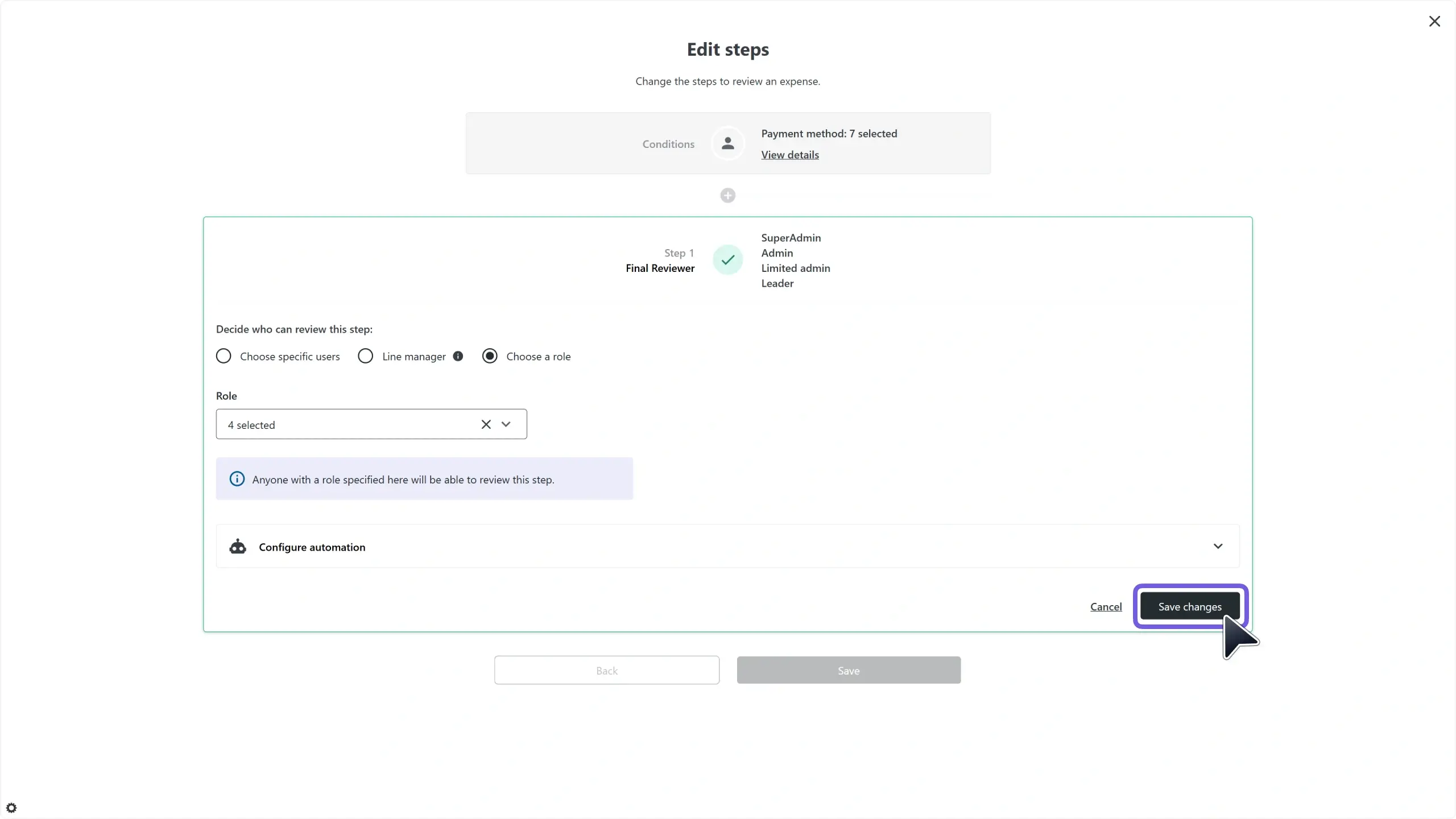This screenshot has height=819, width=1456.
Task: Click the Final Reviewer label
Action: point(660,268)
